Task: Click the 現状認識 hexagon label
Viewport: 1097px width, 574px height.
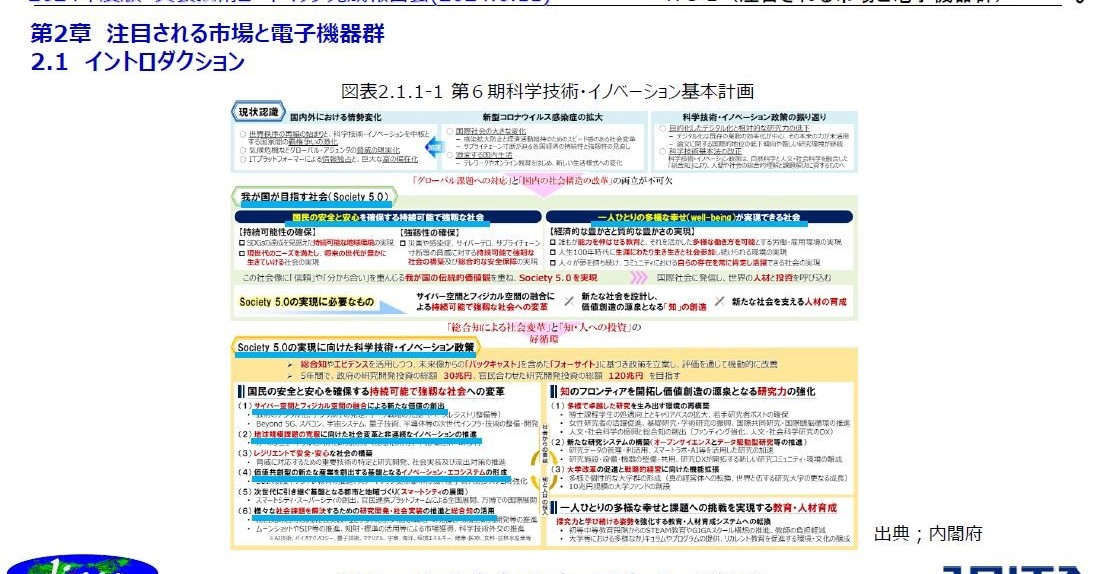Action: coord(259,111)
